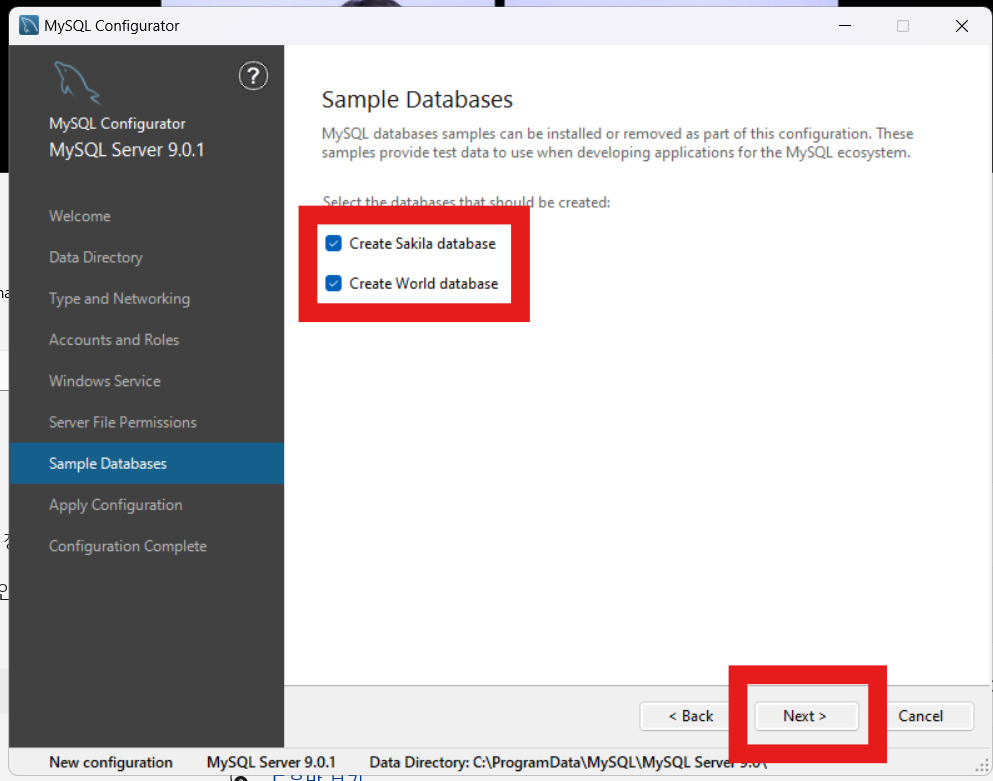The image size is (993, 781).
Task: Open Configuration Complete step
Action: point(128,546)
